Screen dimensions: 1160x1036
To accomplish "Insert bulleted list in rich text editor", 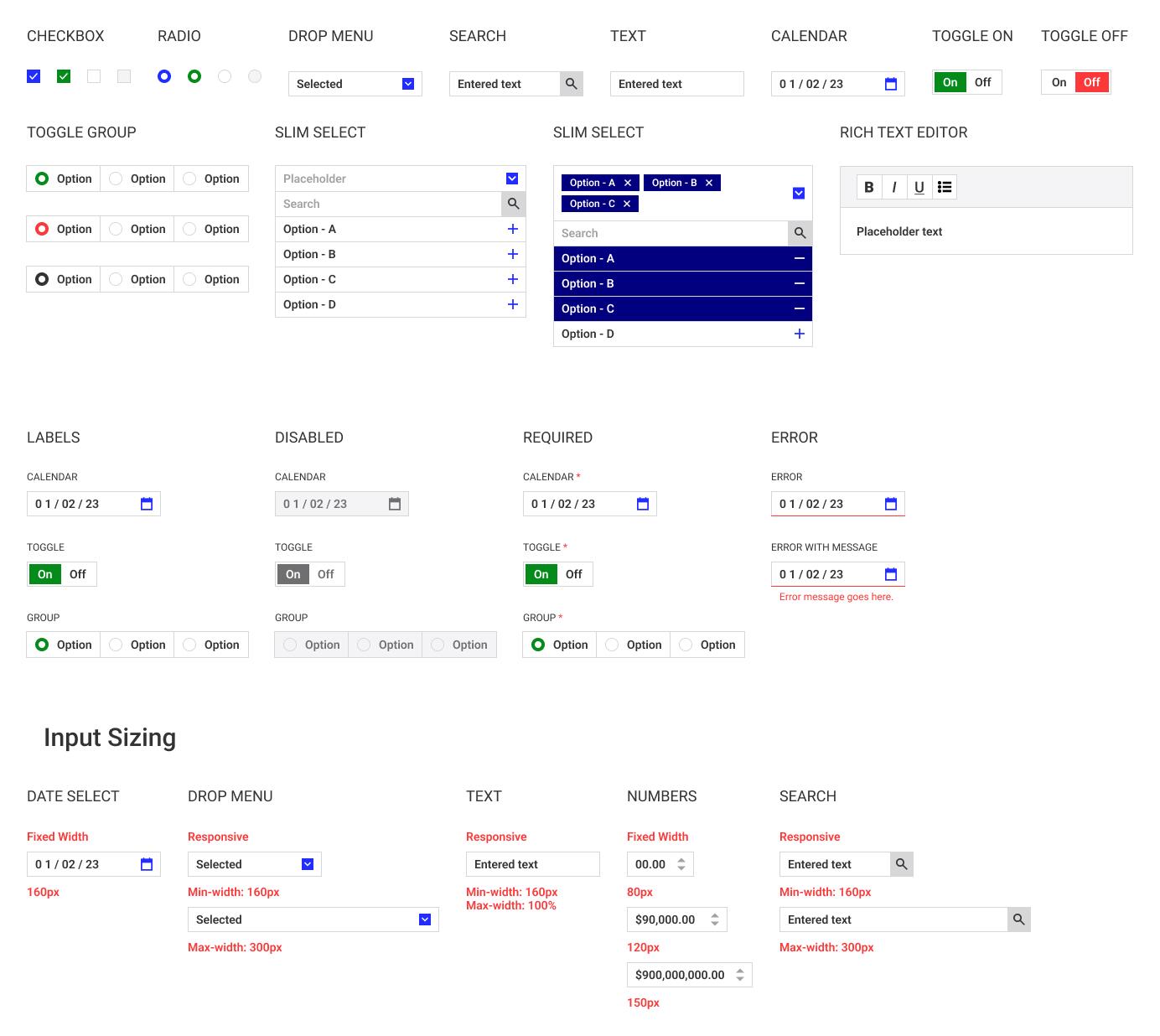I will coord(945,187).
